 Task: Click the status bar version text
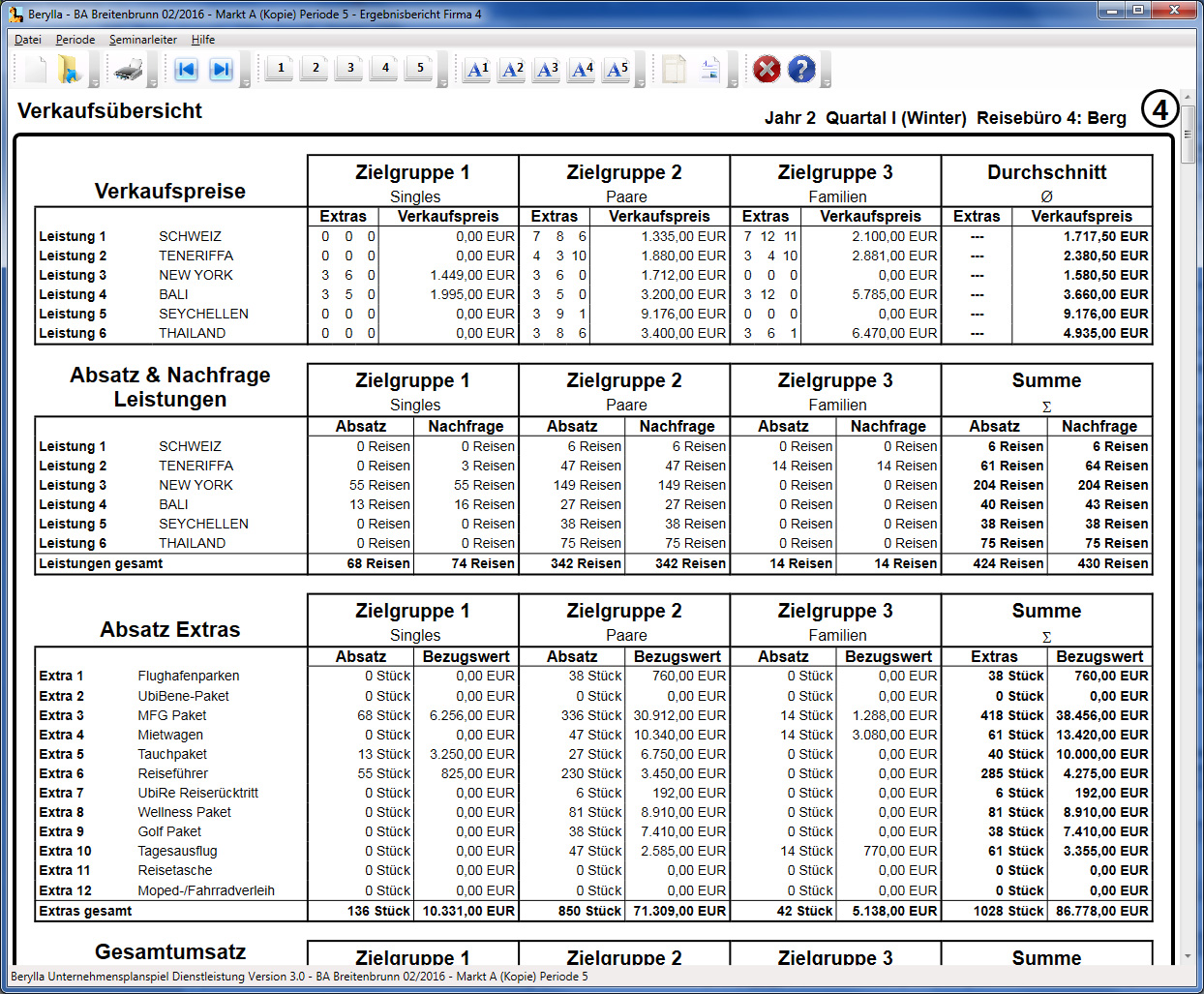[x=299, y=976]
